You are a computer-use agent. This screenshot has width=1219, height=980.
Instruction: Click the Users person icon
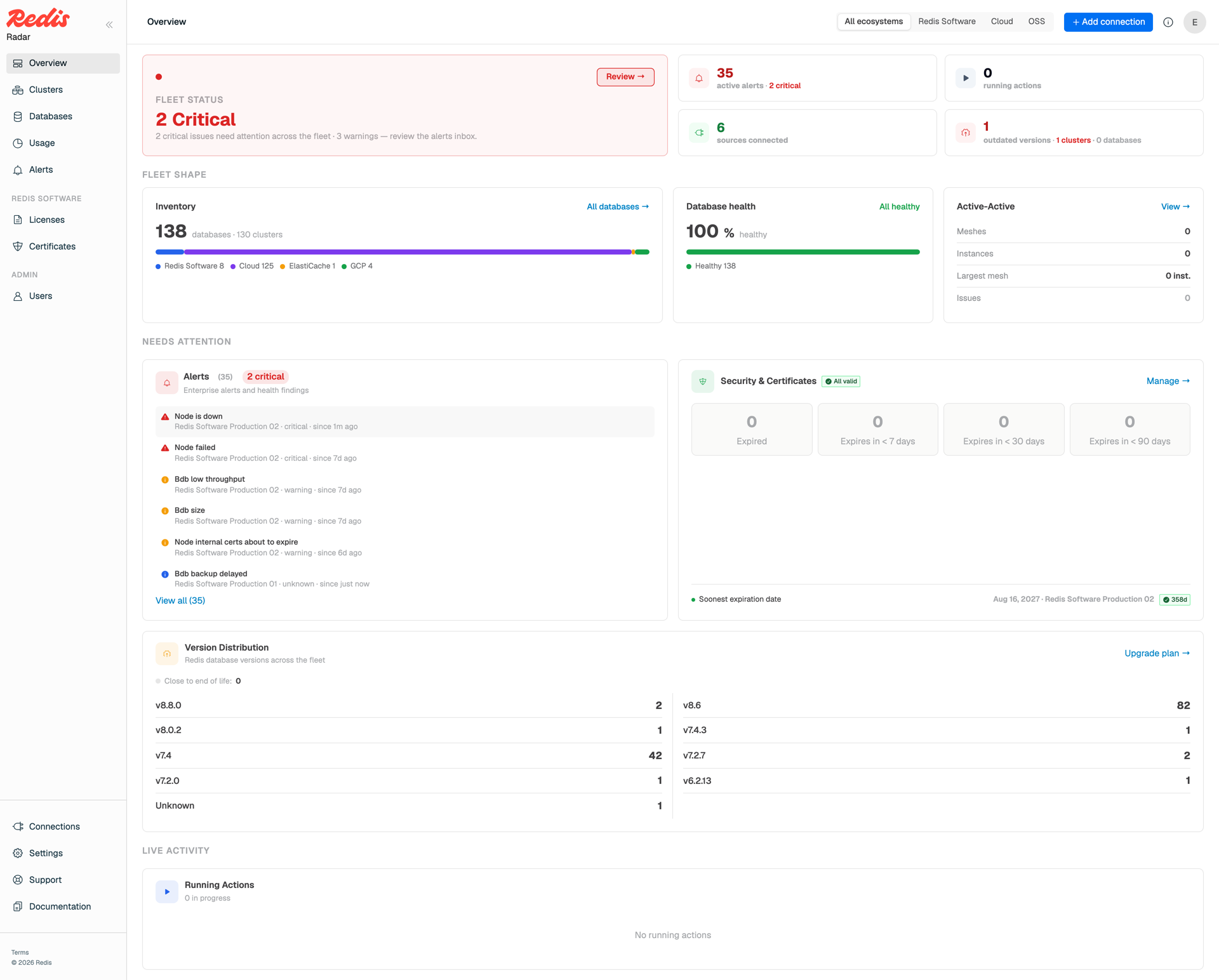(18, 296)
